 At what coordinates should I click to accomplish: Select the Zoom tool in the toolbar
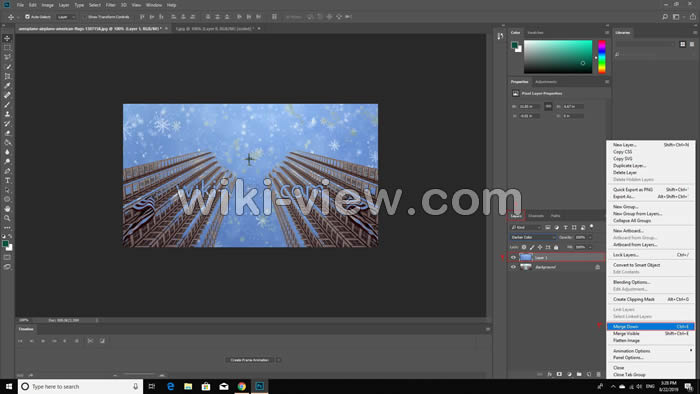click(7, 218)
